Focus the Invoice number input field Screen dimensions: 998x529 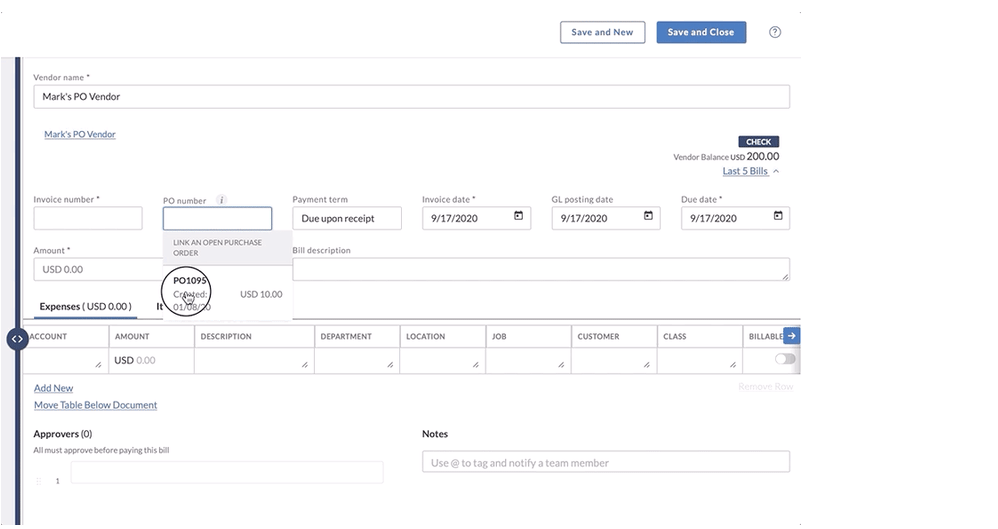coord(88,218)
